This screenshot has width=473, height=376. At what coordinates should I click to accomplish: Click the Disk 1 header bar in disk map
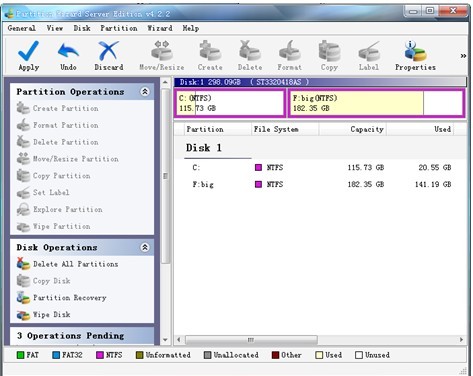point(320,82)
